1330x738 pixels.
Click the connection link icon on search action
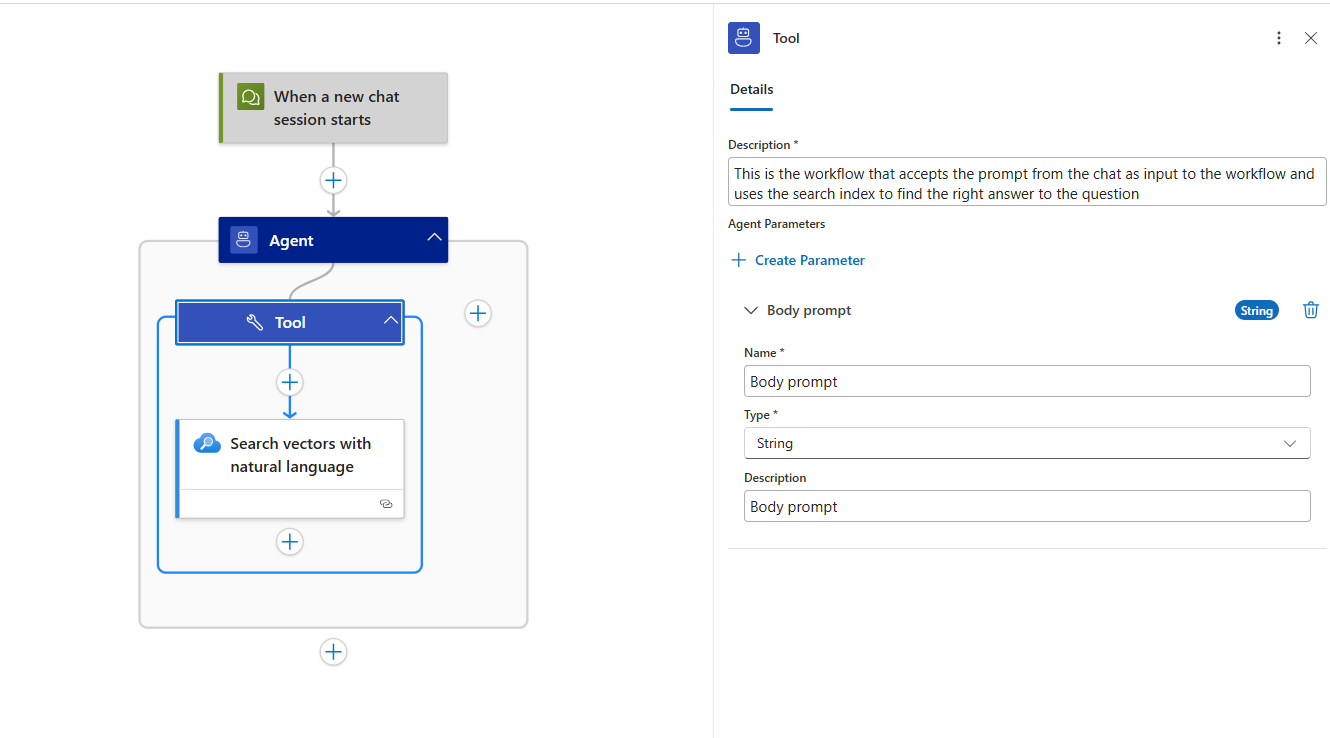point(386,504)
